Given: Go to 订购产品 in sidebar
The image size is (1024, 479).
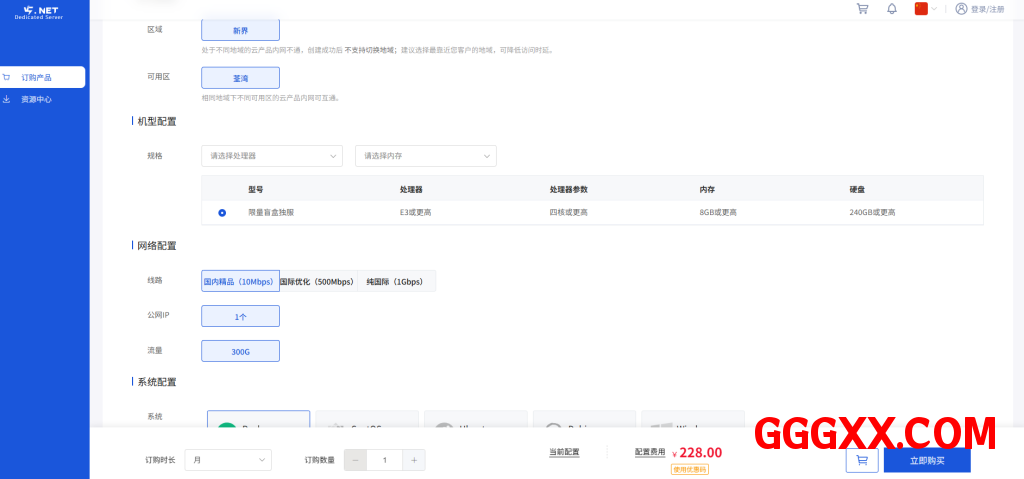Looking at the screenshot, I should click(43, 77).
